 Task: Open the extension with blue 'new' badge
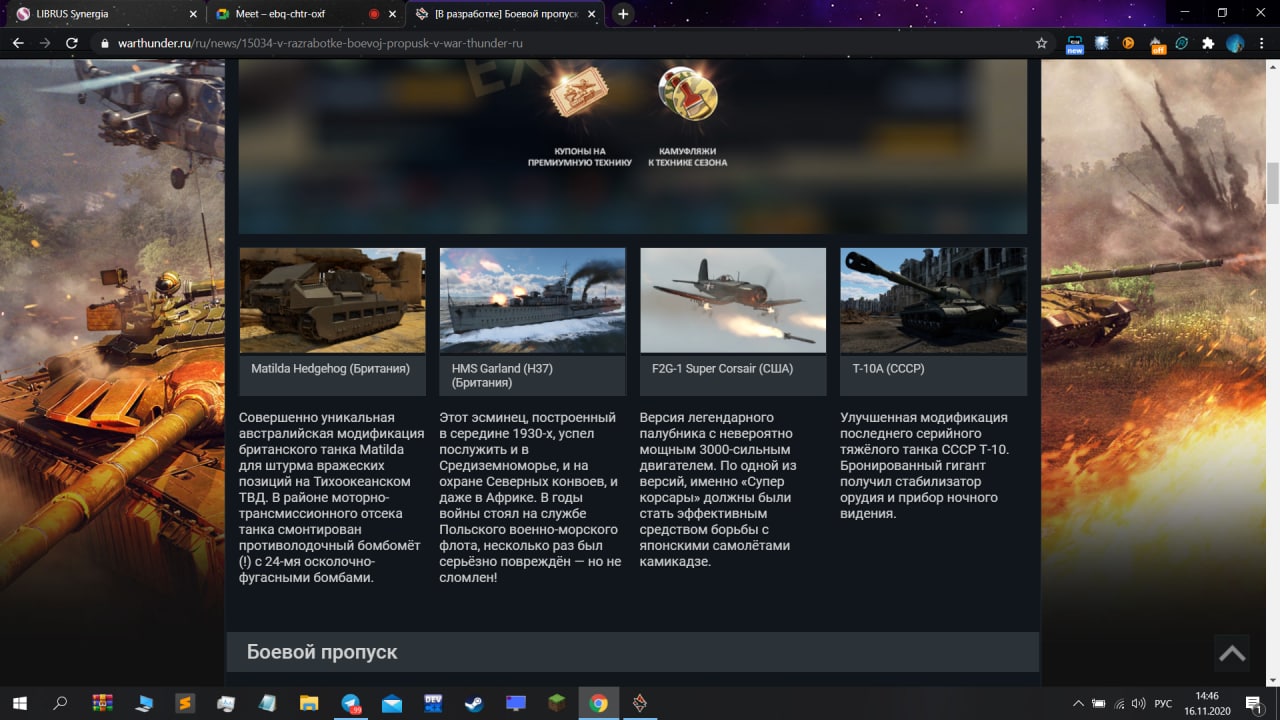coord(1075,44)
